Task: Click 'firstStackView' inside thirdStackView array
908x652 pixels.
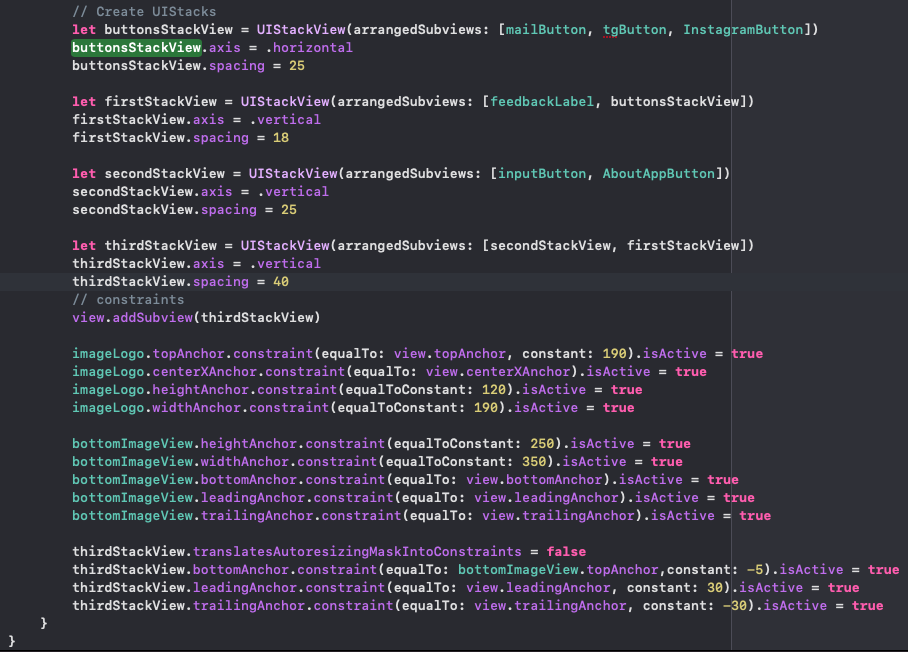Action: (x=683, y=245)
